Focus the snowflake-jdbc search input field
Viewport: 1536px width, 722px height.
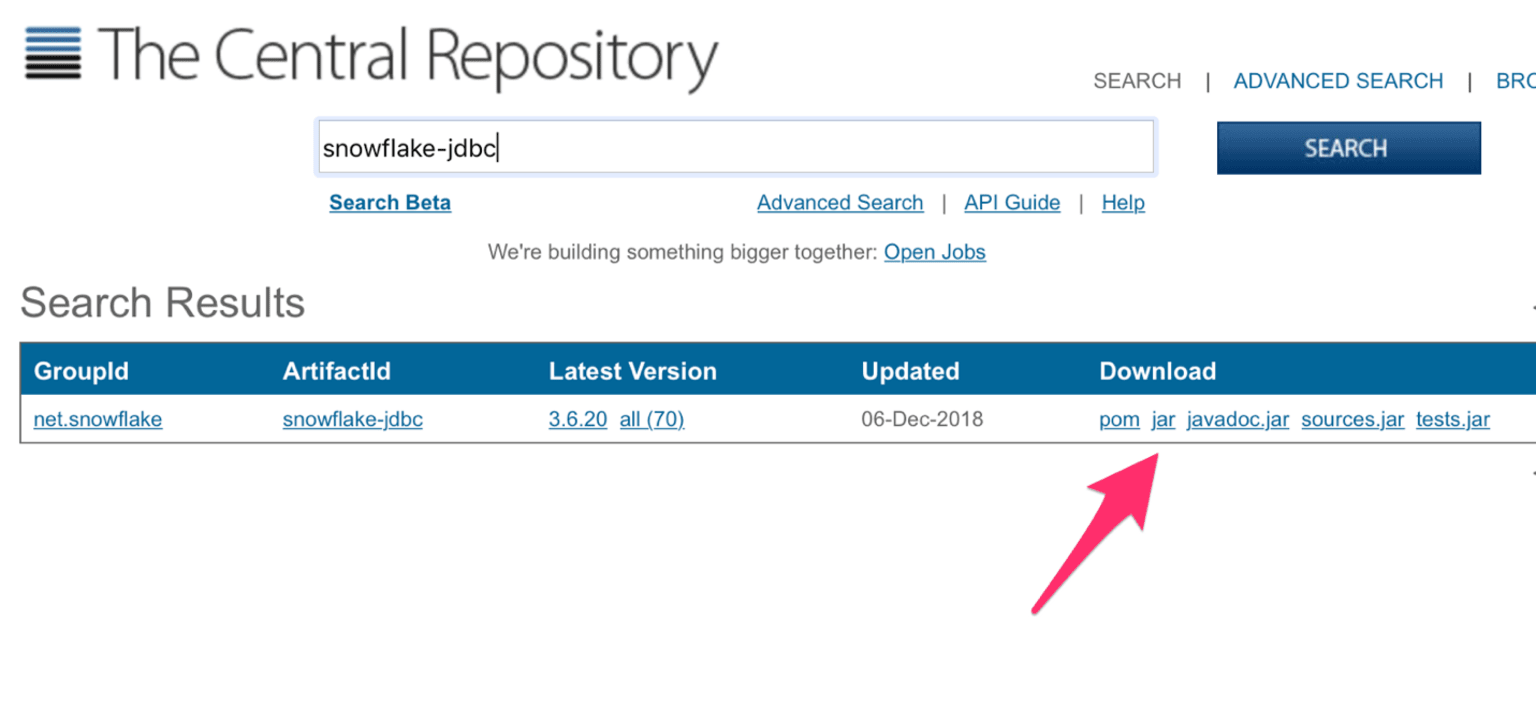click(736, 148)
